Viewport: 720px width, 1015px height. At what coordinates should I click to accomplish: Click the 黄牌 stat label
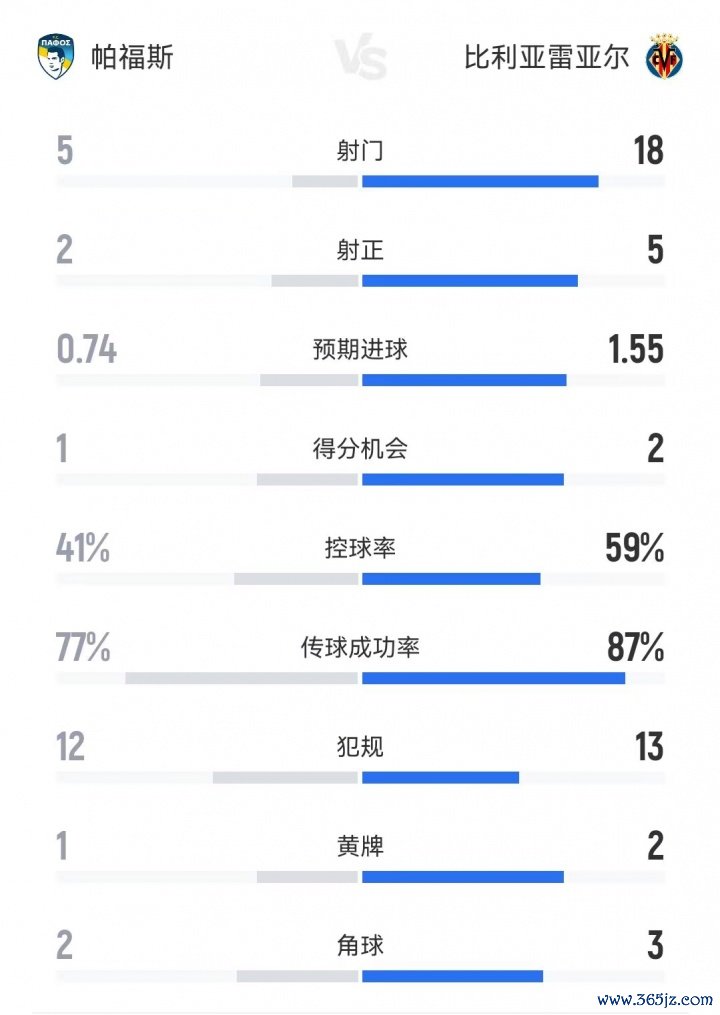coord(360,846)
